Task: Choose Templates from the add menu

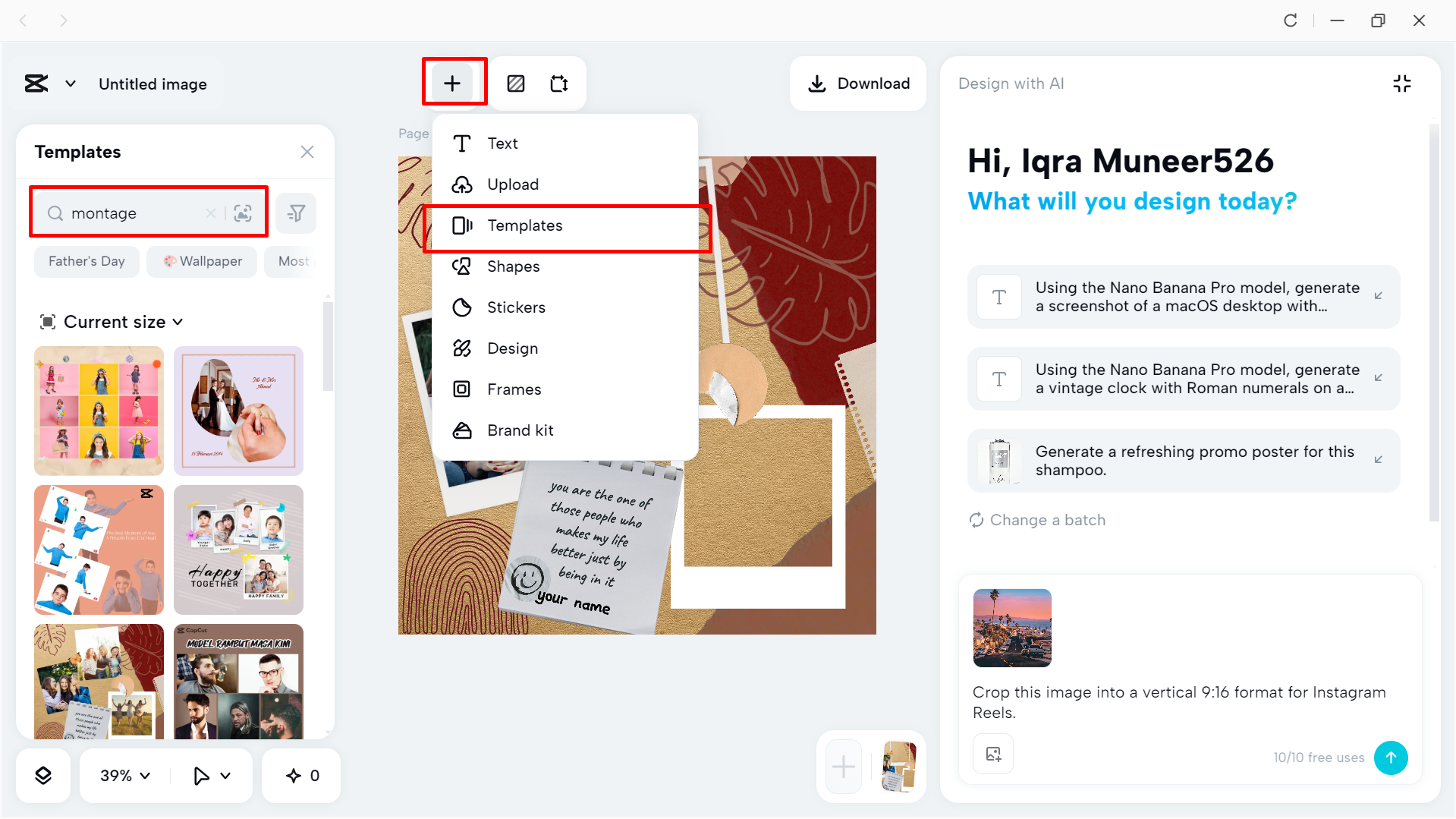Action: (x=565, y=225)
